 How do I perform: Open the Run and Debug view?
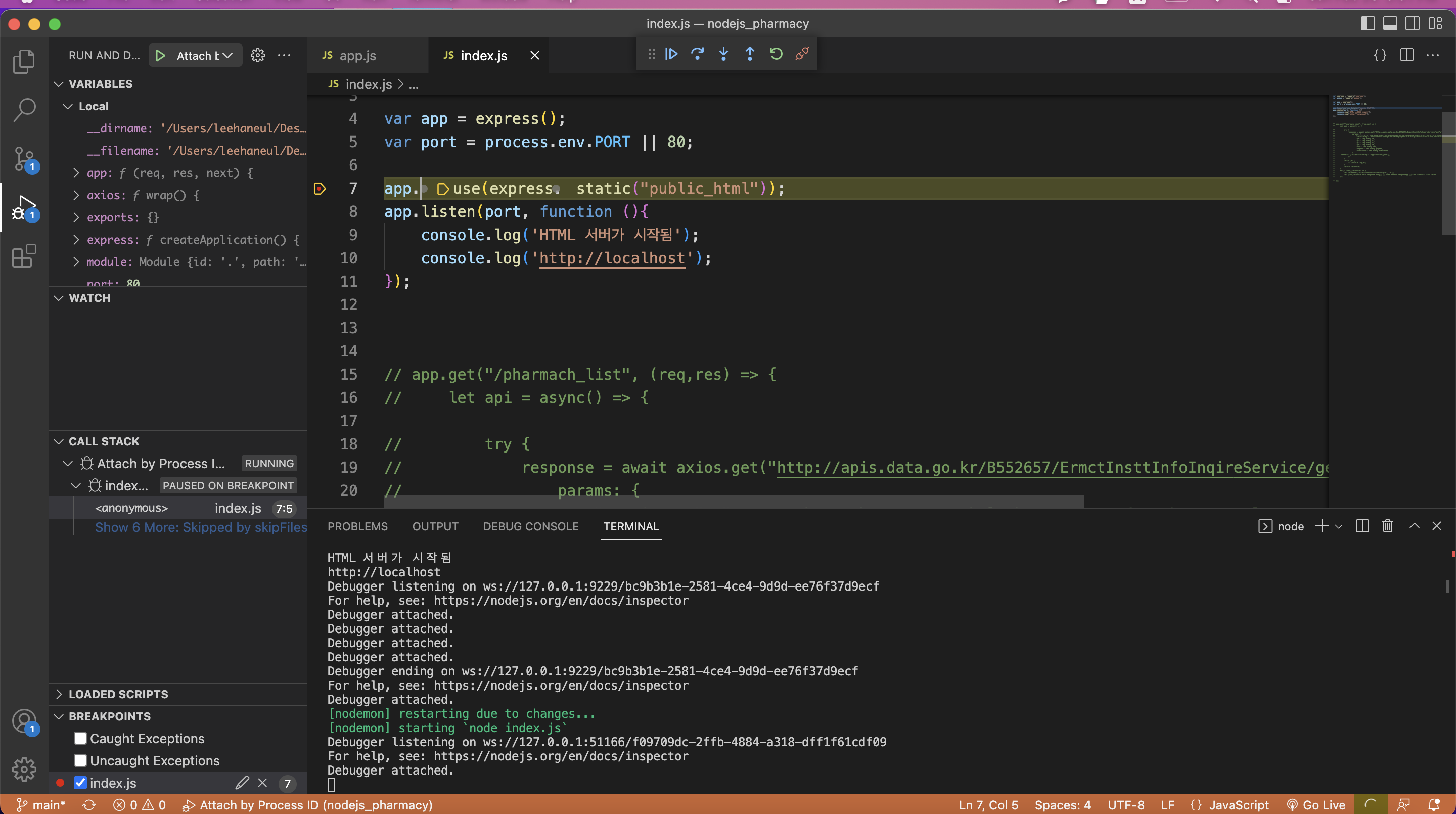click(24, 208)
